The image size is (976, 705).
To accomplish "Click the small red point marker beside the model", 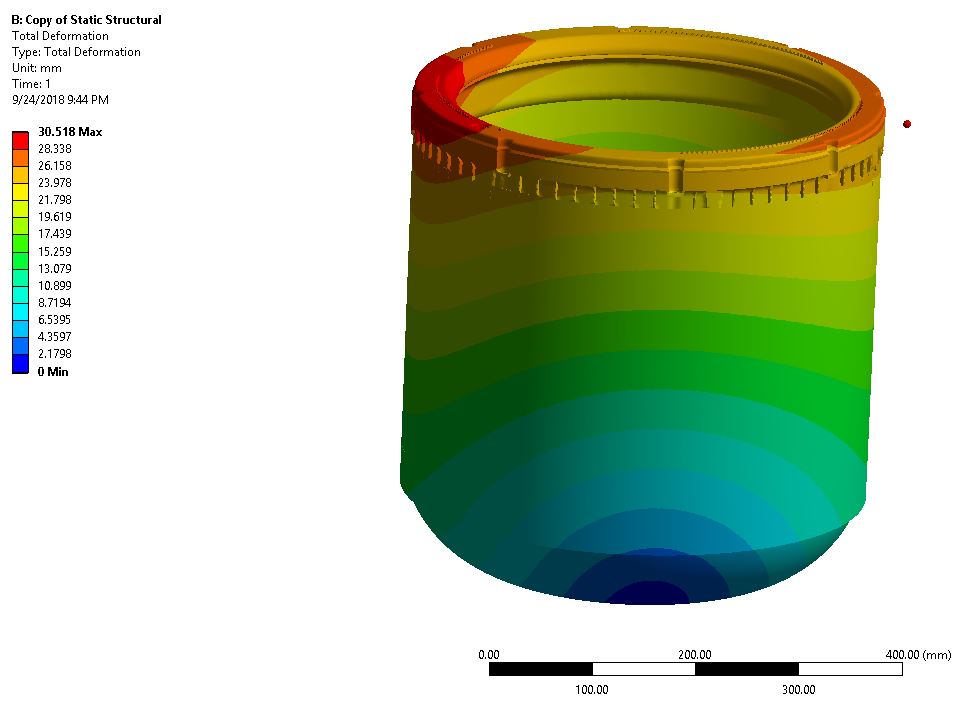I will tap(907, 124).
